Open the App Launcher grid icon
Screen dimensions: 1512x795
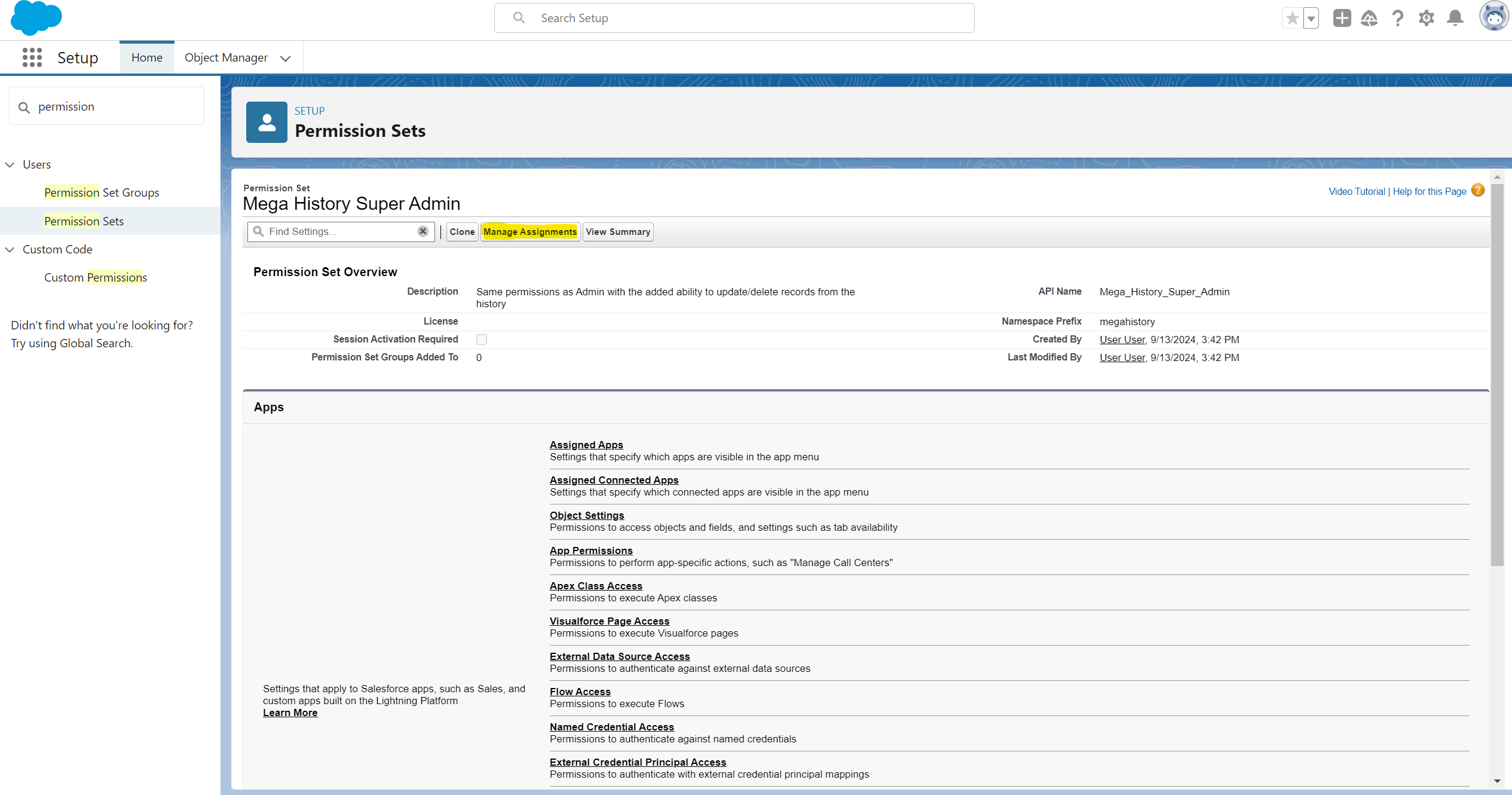coord(32,57)
